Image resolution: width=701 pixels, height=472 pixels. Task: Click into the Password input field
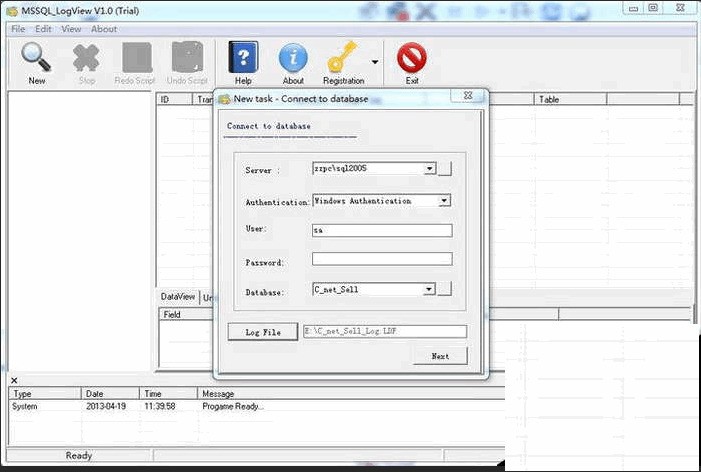pos(382,259)
